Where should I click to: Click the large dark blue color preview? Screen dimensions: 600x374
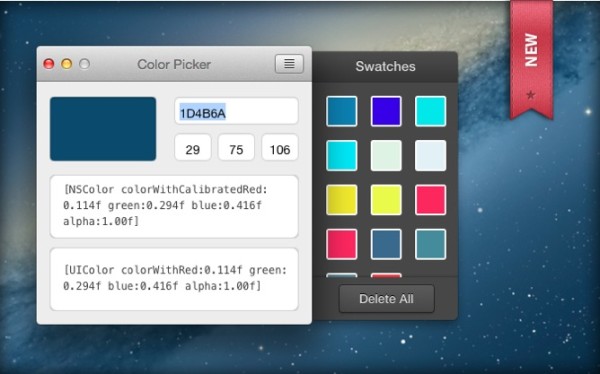coord(103,129)
